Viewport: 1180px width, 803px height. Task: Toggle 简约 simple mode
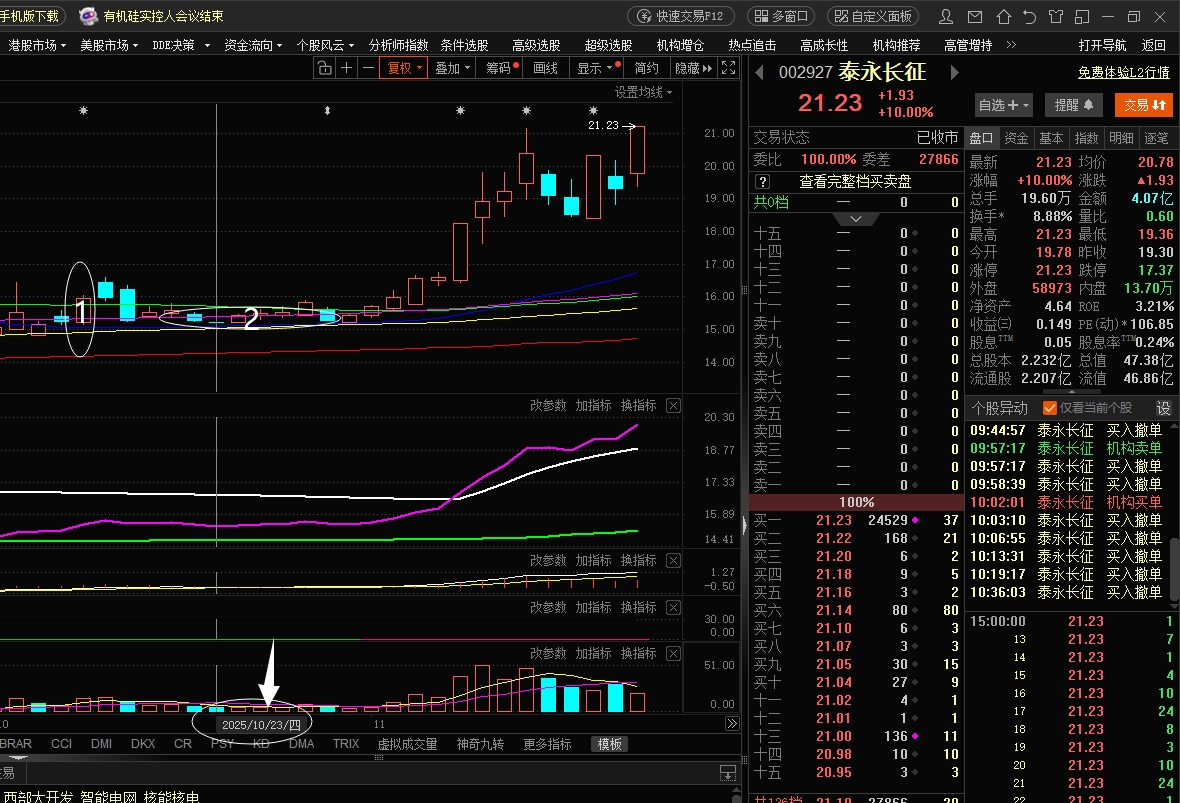646,68
